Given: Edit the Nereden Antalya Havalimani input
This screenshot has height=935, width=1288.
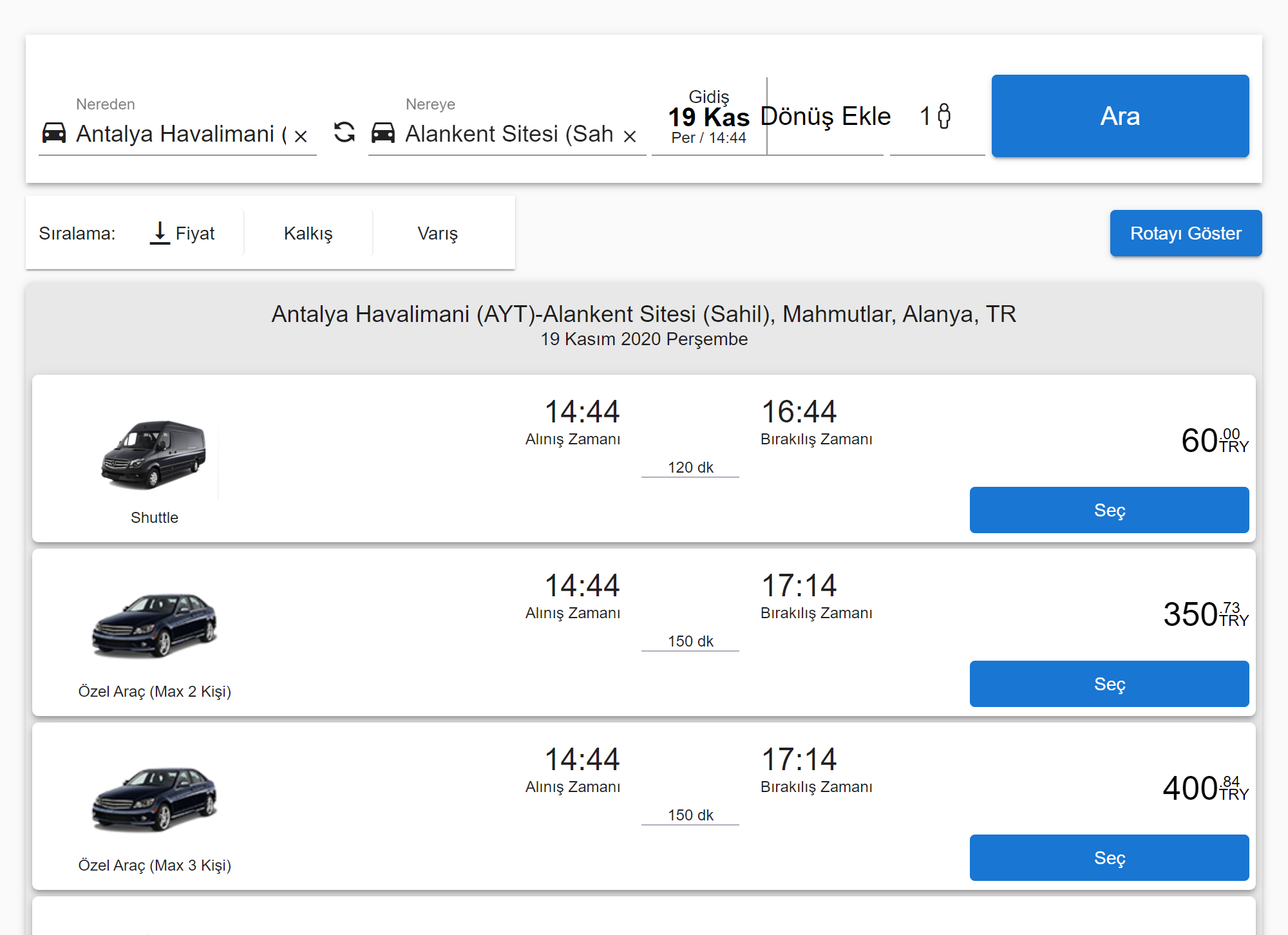Looking at the screenshot, I should coord(180,134).
